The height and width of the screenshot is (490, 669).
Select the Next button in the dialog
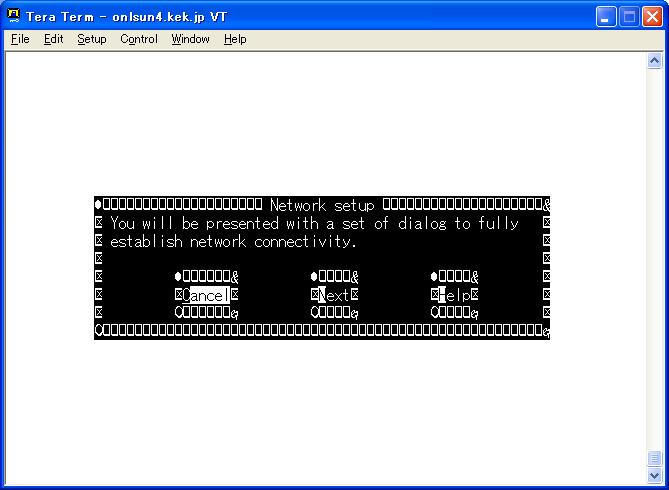[x=334, y=295]
